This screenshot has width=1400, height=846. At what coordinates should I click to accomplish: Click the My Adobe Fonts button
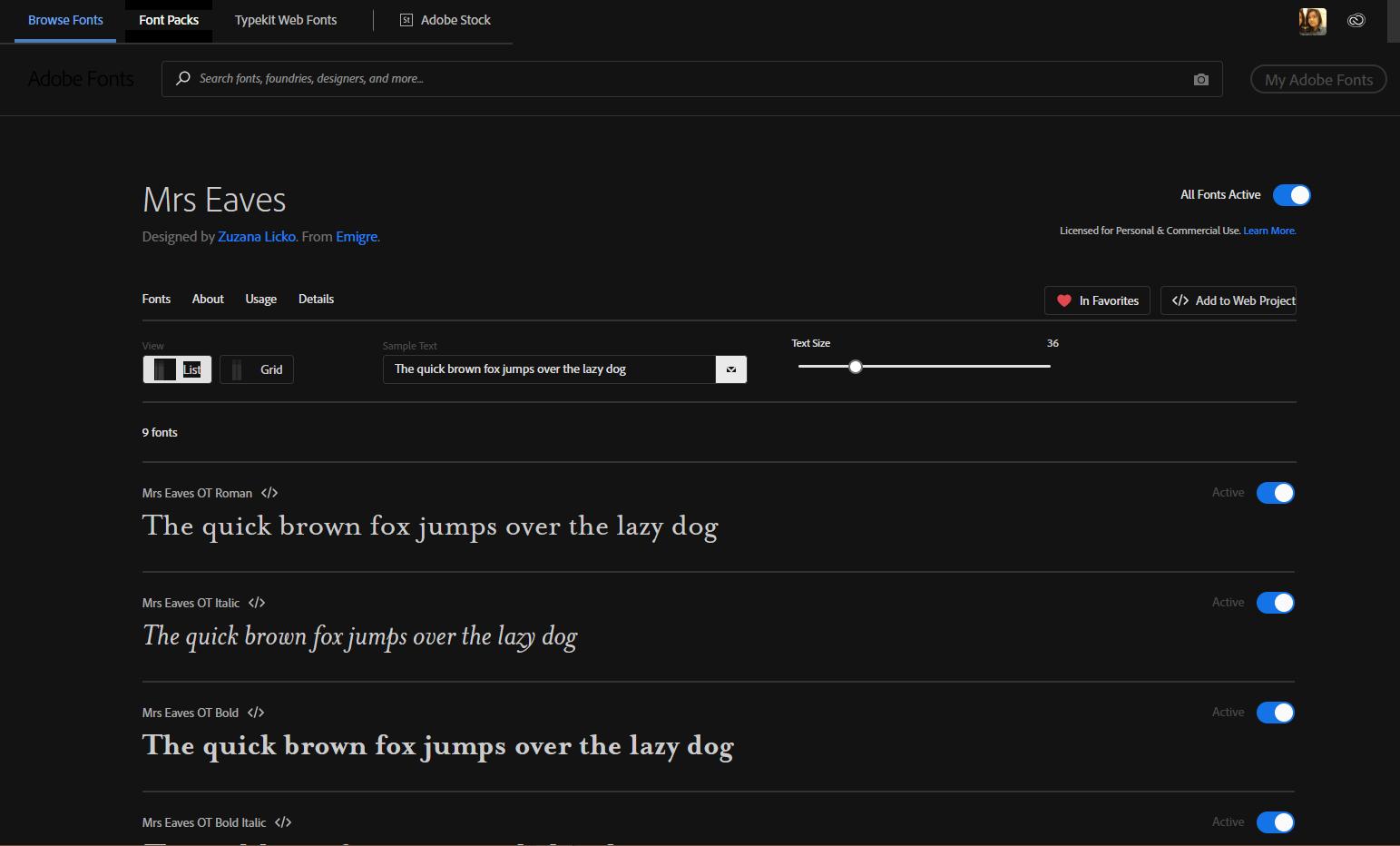1318,79
